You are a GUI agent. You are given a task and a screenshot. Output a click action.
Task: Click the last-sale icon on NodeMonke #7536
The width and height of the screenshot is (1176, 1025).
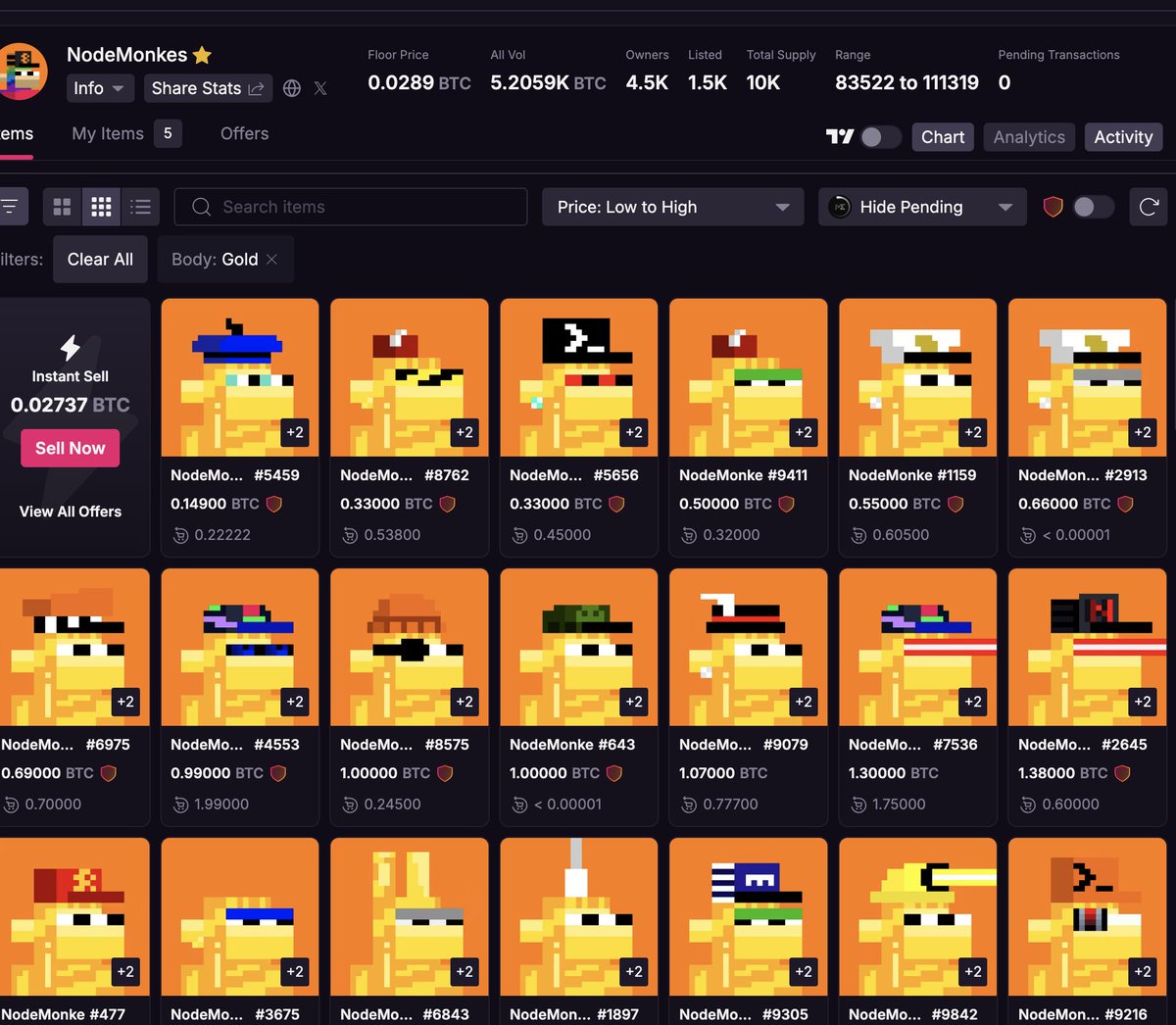[x=858, y=805]
